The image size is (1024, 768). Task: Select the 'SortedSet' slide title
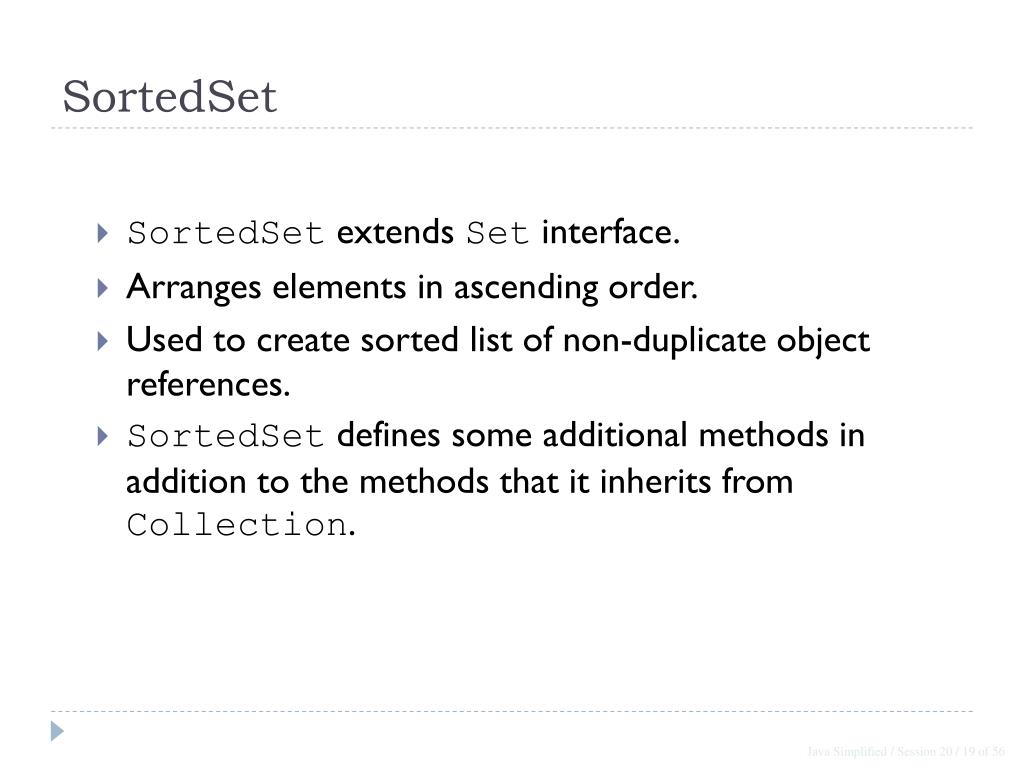(x=170, y=97)
